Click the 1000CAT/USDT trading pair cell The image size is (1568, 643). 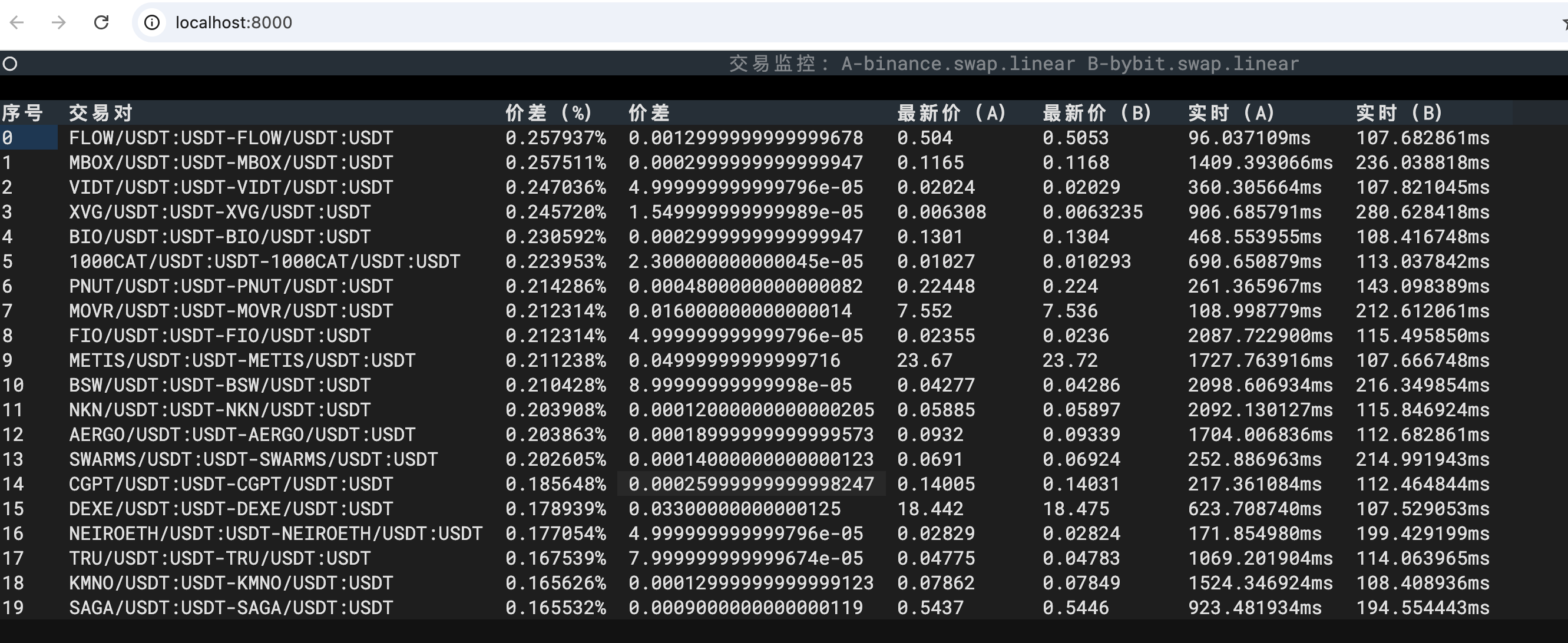click(264, 261)
